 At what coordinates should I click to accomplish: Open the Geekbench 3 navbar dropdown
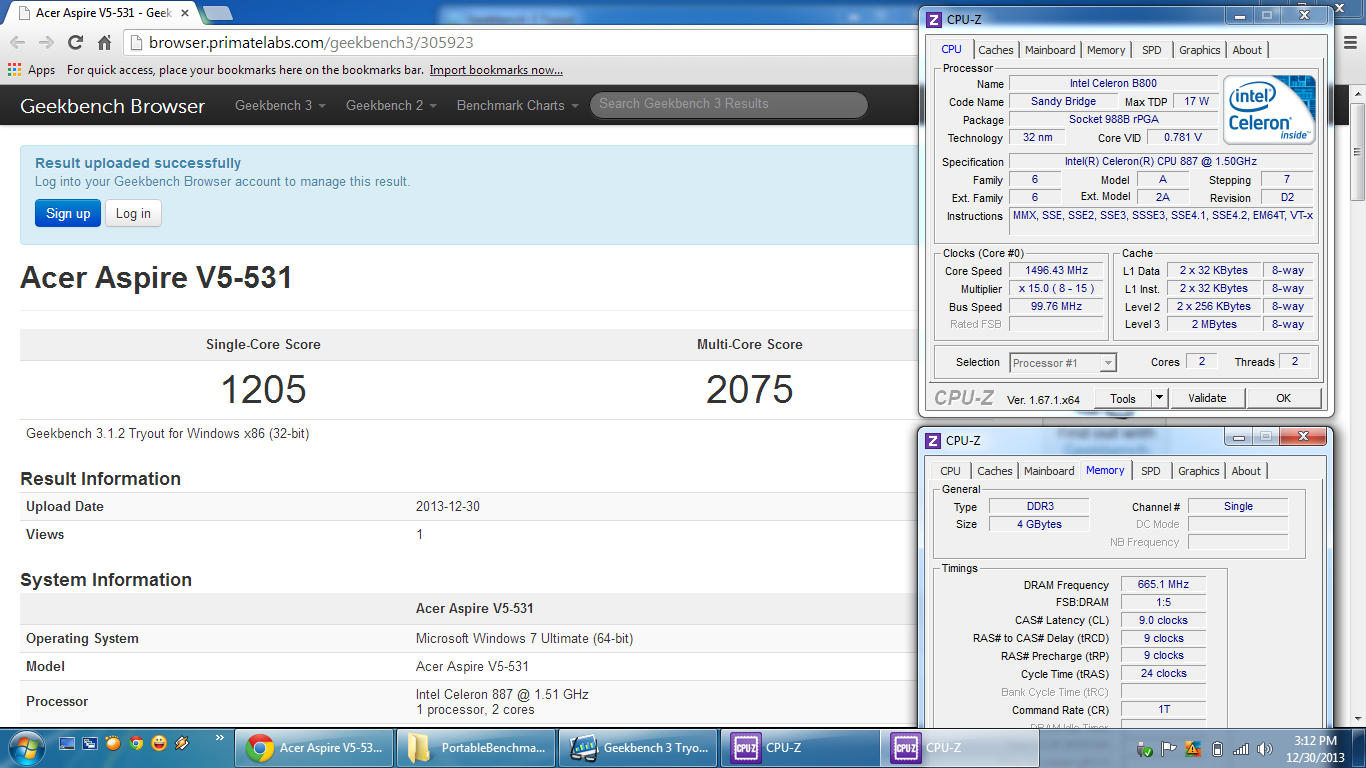280,105
